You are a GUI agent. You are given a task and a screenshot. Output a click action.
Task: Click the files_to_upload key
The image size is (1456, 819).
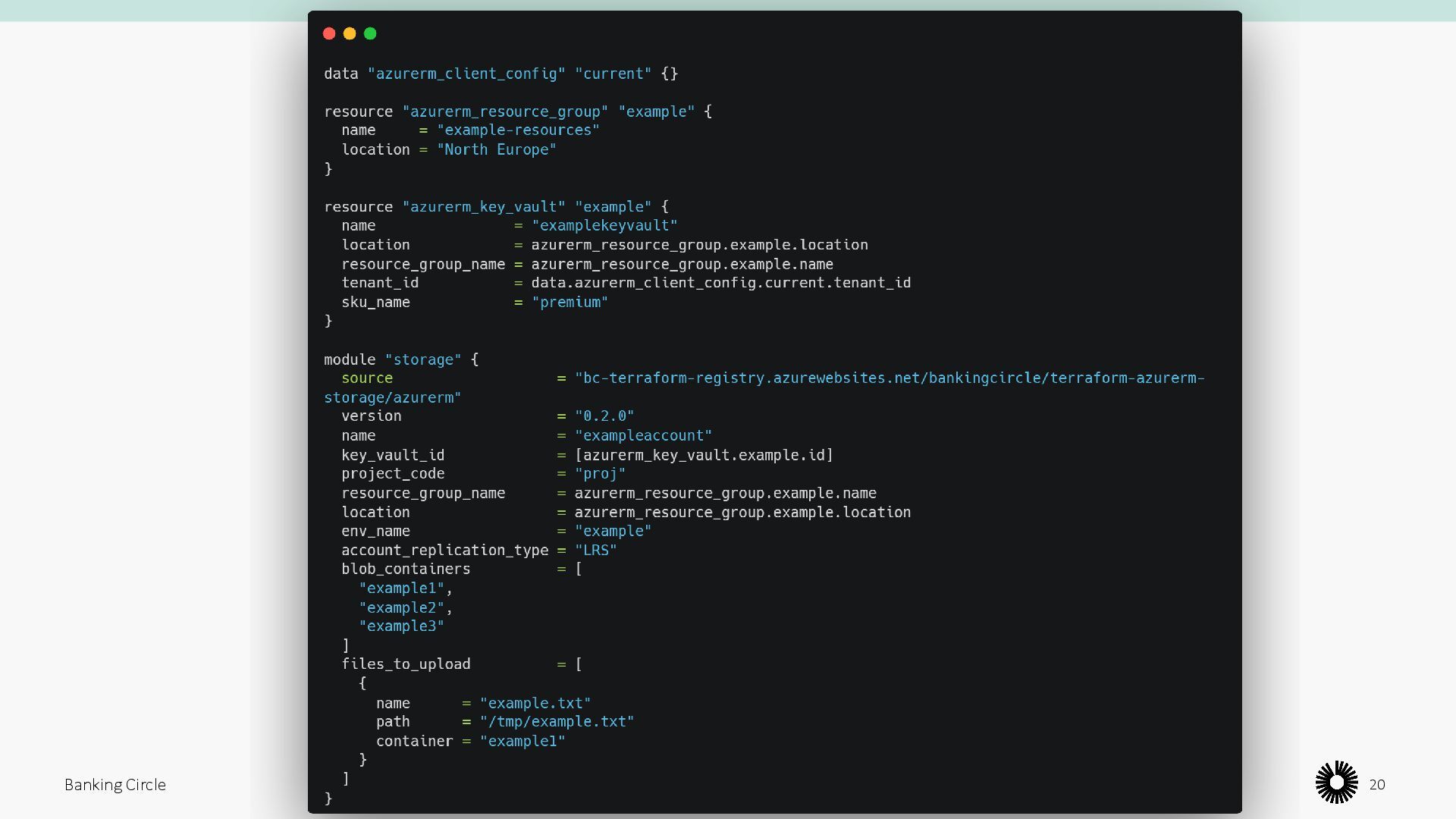point(406,664)
